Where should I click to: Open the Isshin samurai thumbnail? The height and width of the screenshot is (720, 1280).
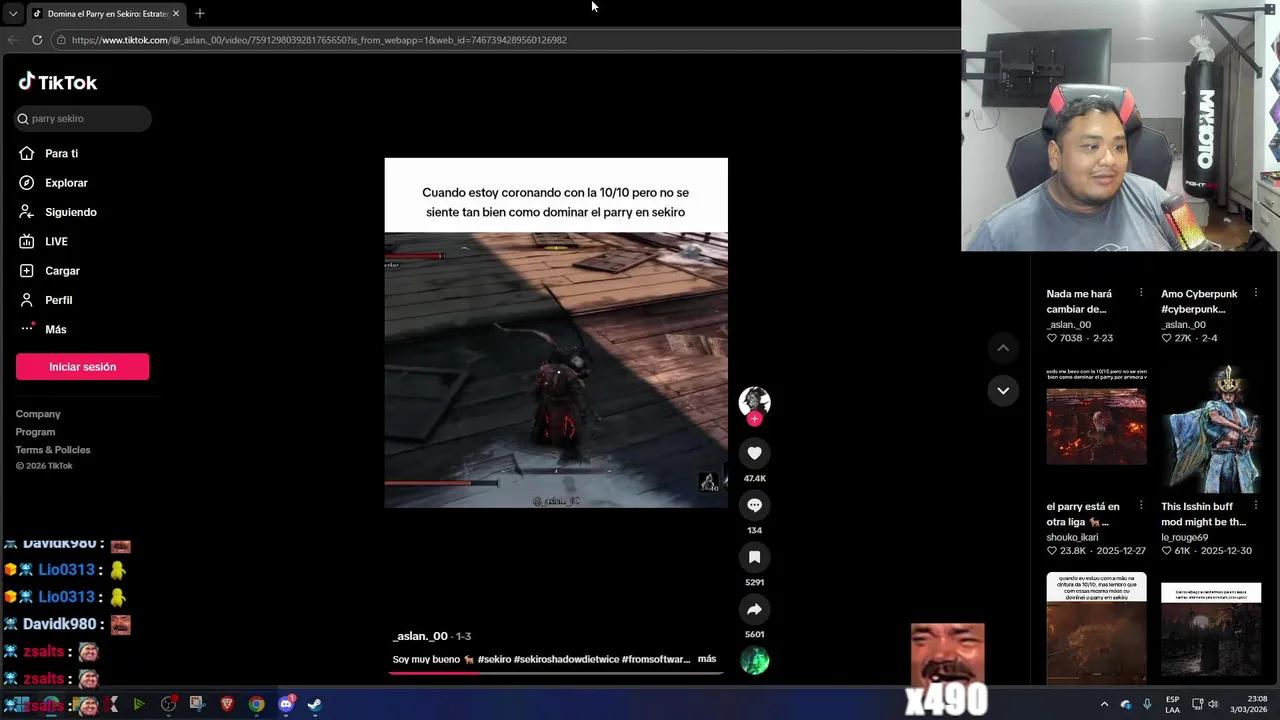tap(1211, 427)
